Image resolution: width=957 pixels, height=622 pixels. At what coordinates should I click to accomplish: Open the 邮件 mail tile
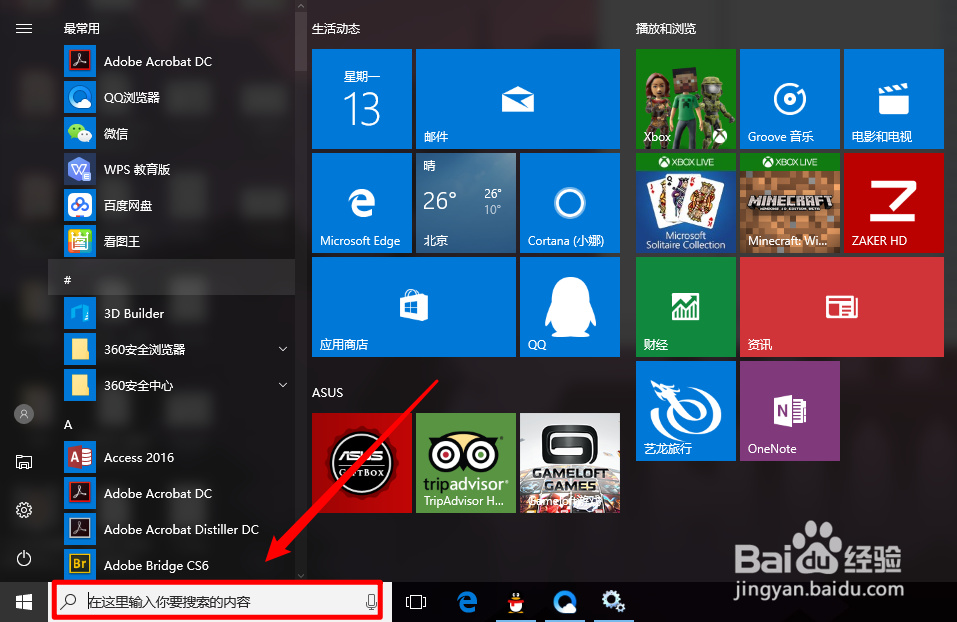[518, 99]
